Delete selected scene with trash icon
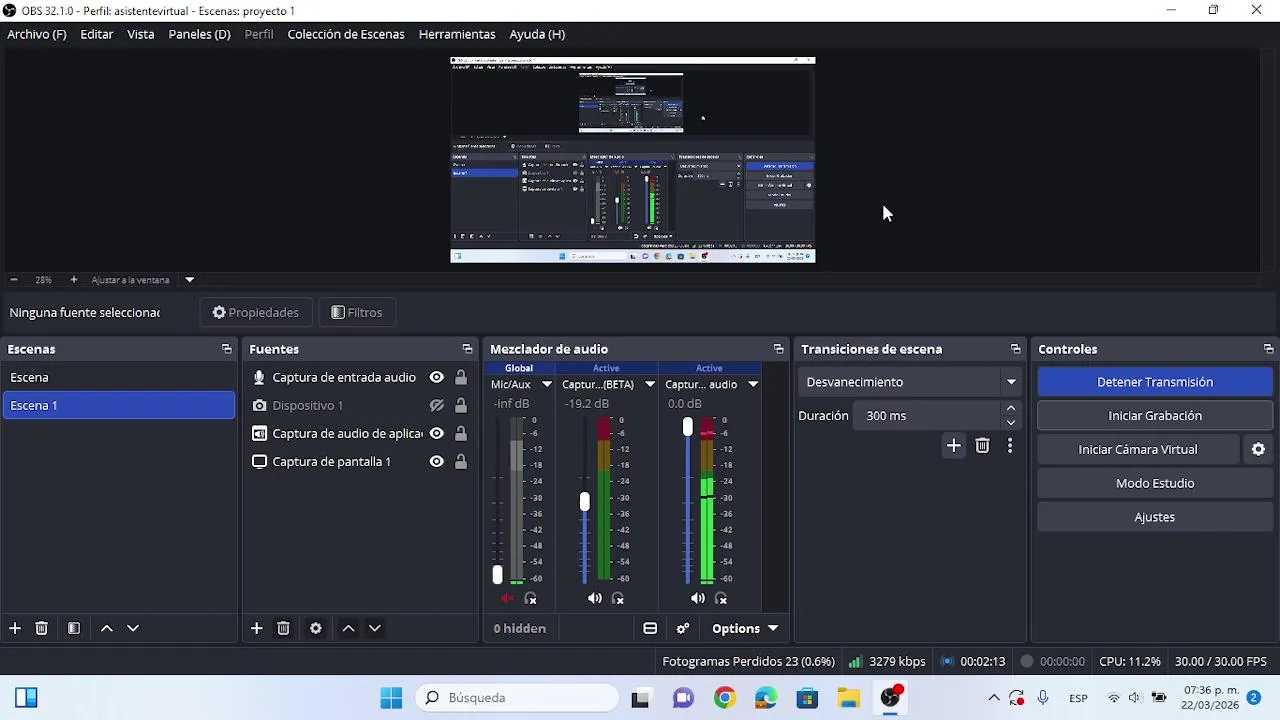 point(42,628)
